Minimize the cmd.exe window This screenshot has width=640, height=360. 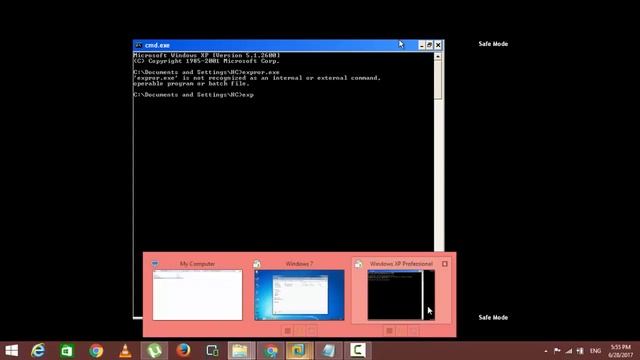point(422,45)
